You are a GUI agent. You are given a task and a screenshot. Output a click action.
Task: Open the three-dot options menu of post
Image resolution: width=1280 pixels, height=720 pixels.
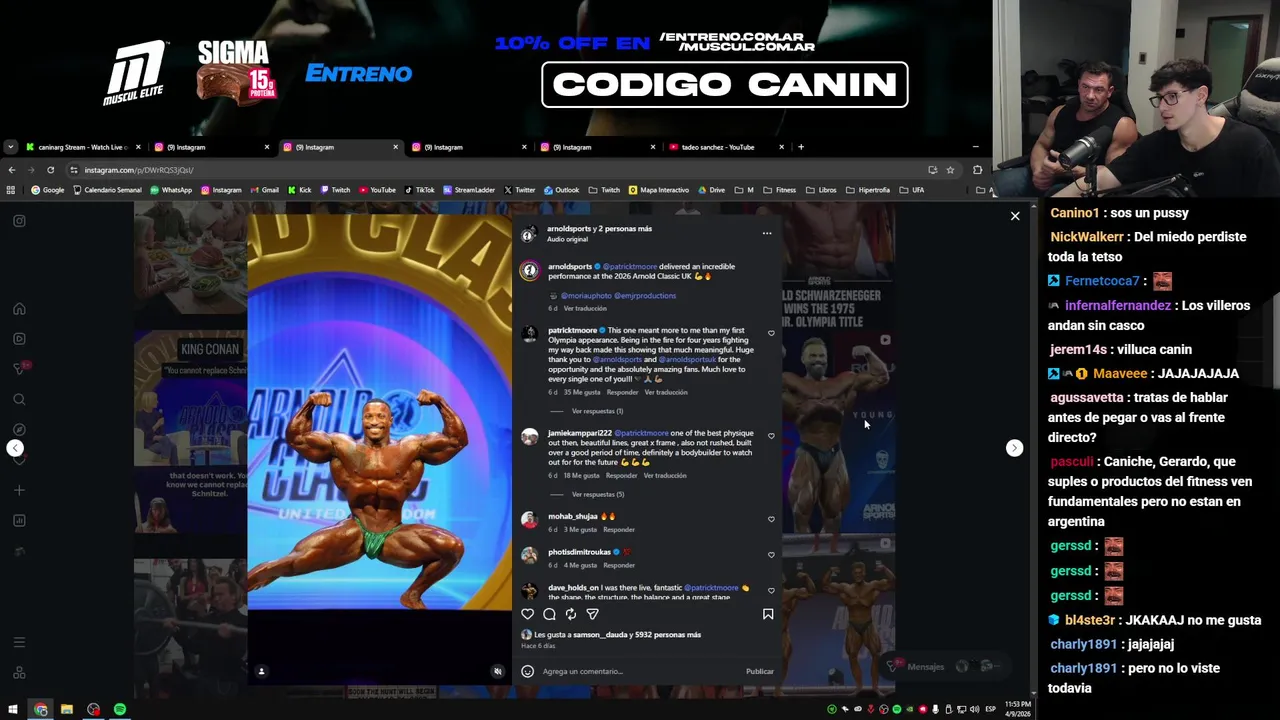coord(767,233)
